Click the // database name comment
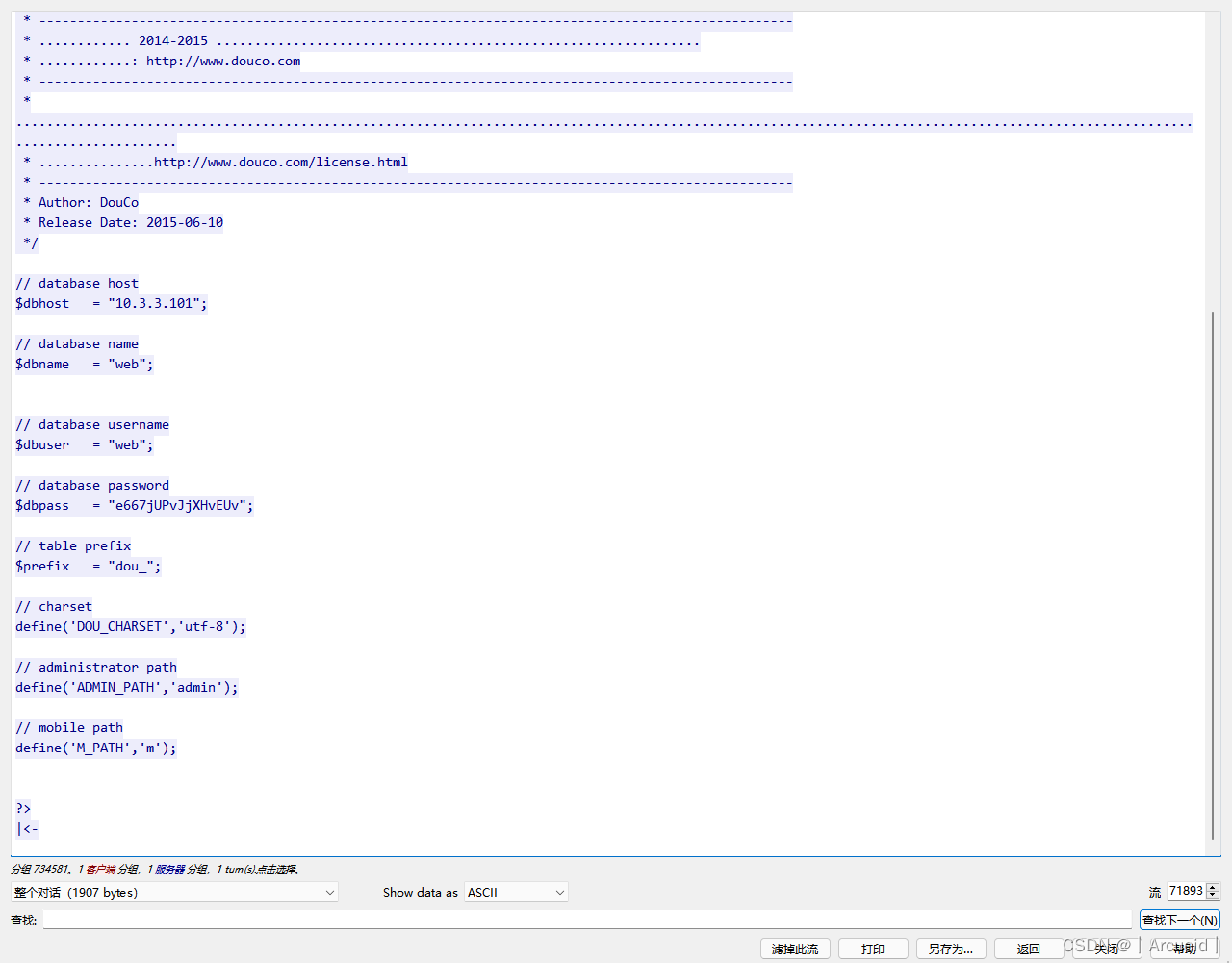 pyautogui.click(x=77, y=343)
